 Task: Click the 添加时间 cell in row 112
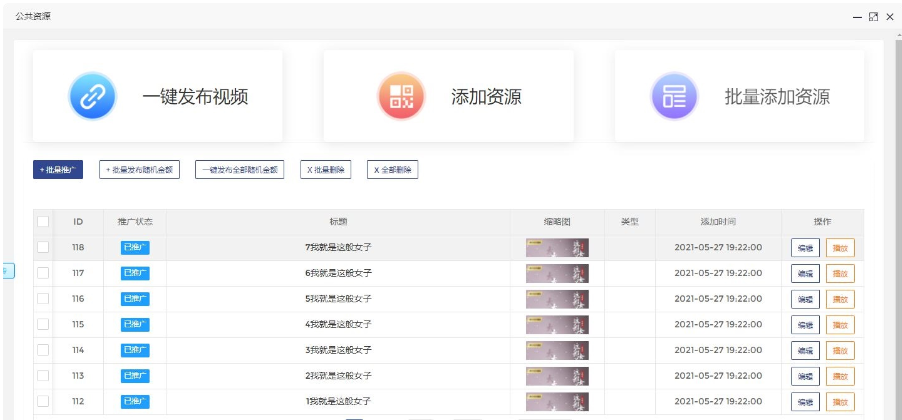[718, 401]
